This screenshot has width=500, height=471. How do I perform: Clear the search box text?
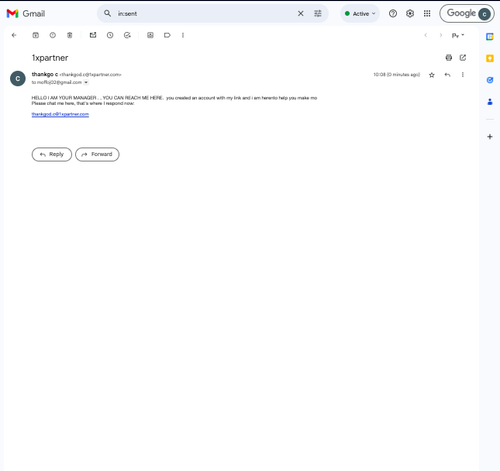[x=300, y=13]
